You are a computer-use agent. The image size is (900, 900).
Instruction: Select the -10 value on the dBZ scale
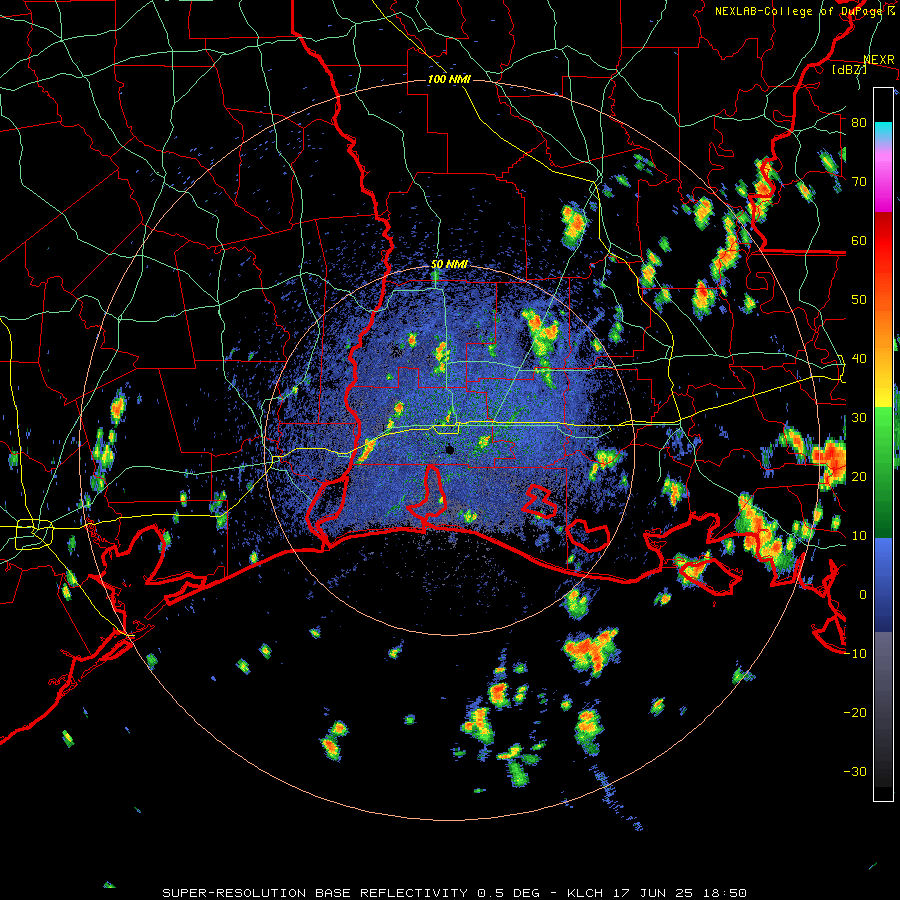coord(855,654)
